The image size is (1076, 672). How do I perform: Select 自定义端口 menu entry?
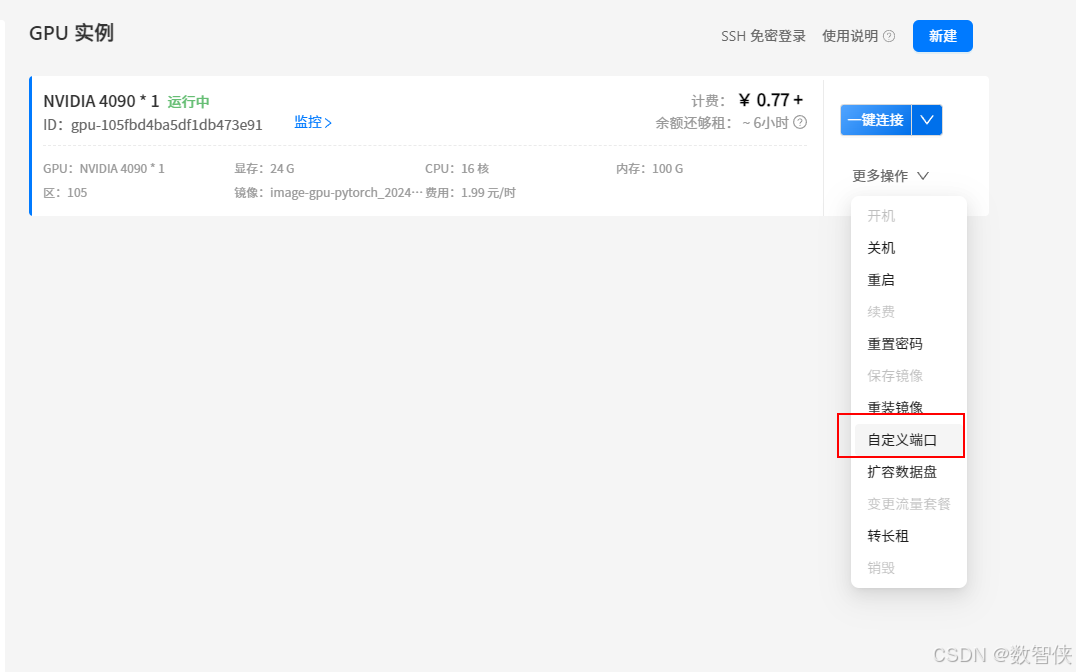[902, 440]
